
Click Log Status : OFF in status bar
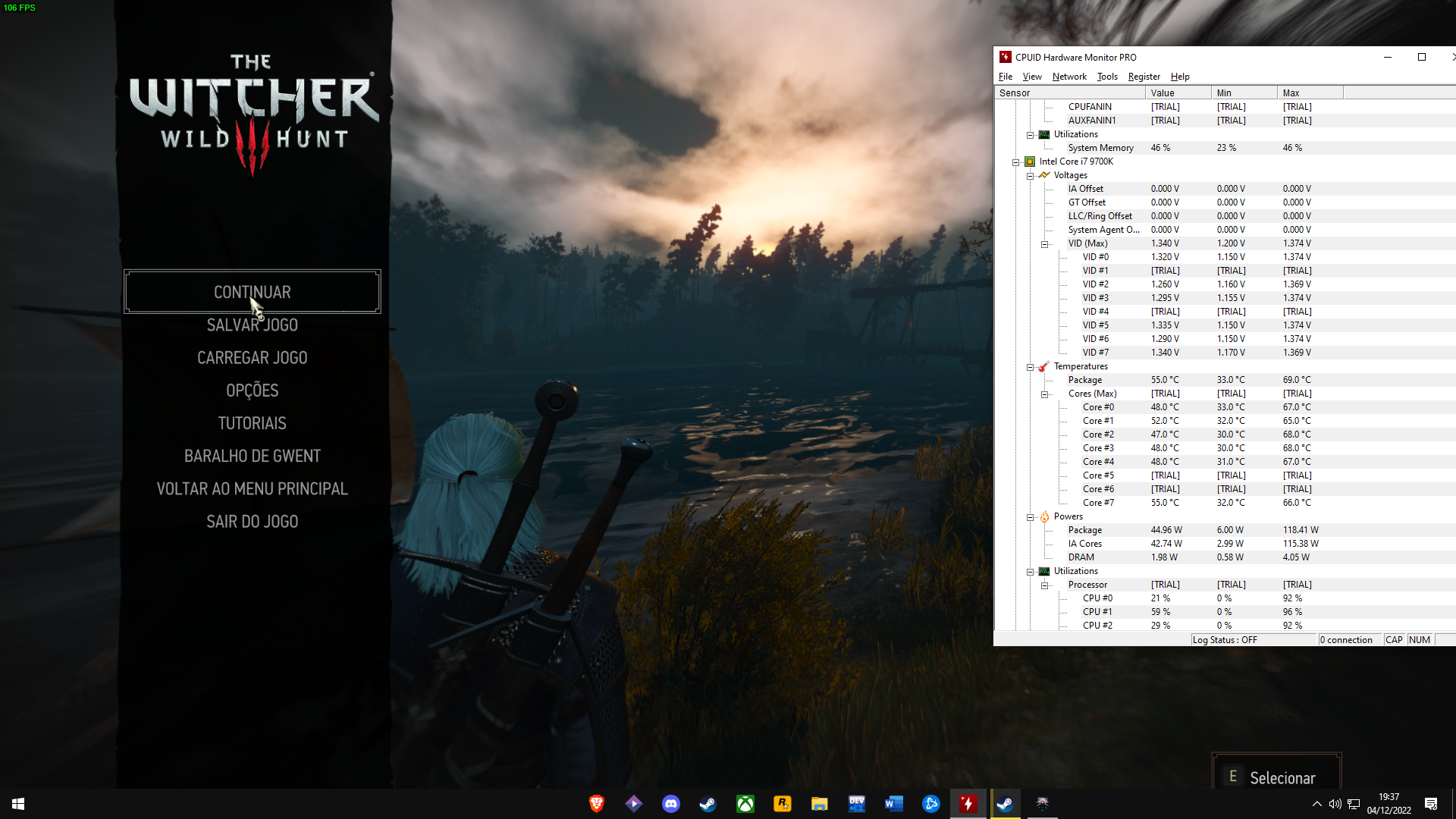click(1254, 640)
